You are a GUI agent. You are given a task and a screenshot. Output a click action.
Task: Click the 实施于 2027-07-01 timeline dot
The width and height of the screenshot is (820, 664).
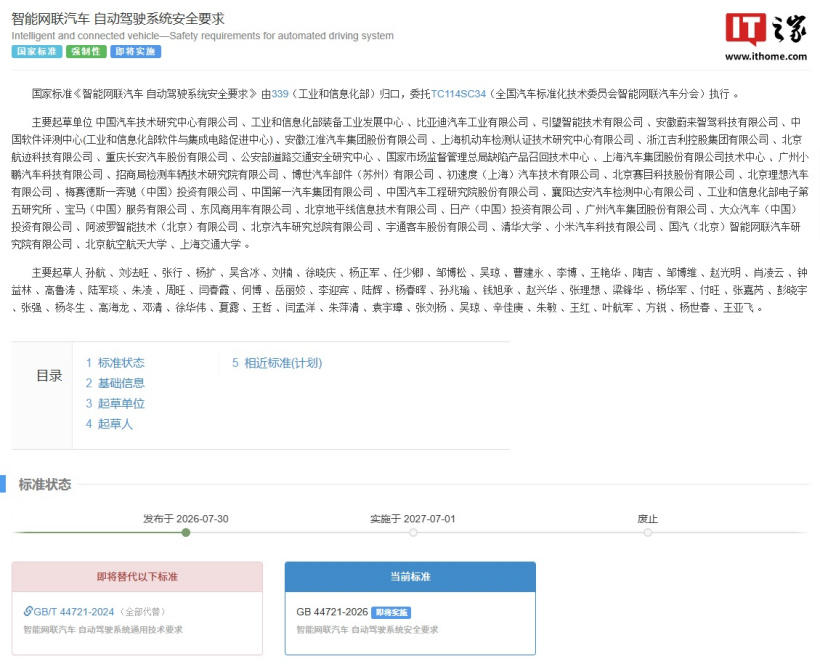[413, 533]
